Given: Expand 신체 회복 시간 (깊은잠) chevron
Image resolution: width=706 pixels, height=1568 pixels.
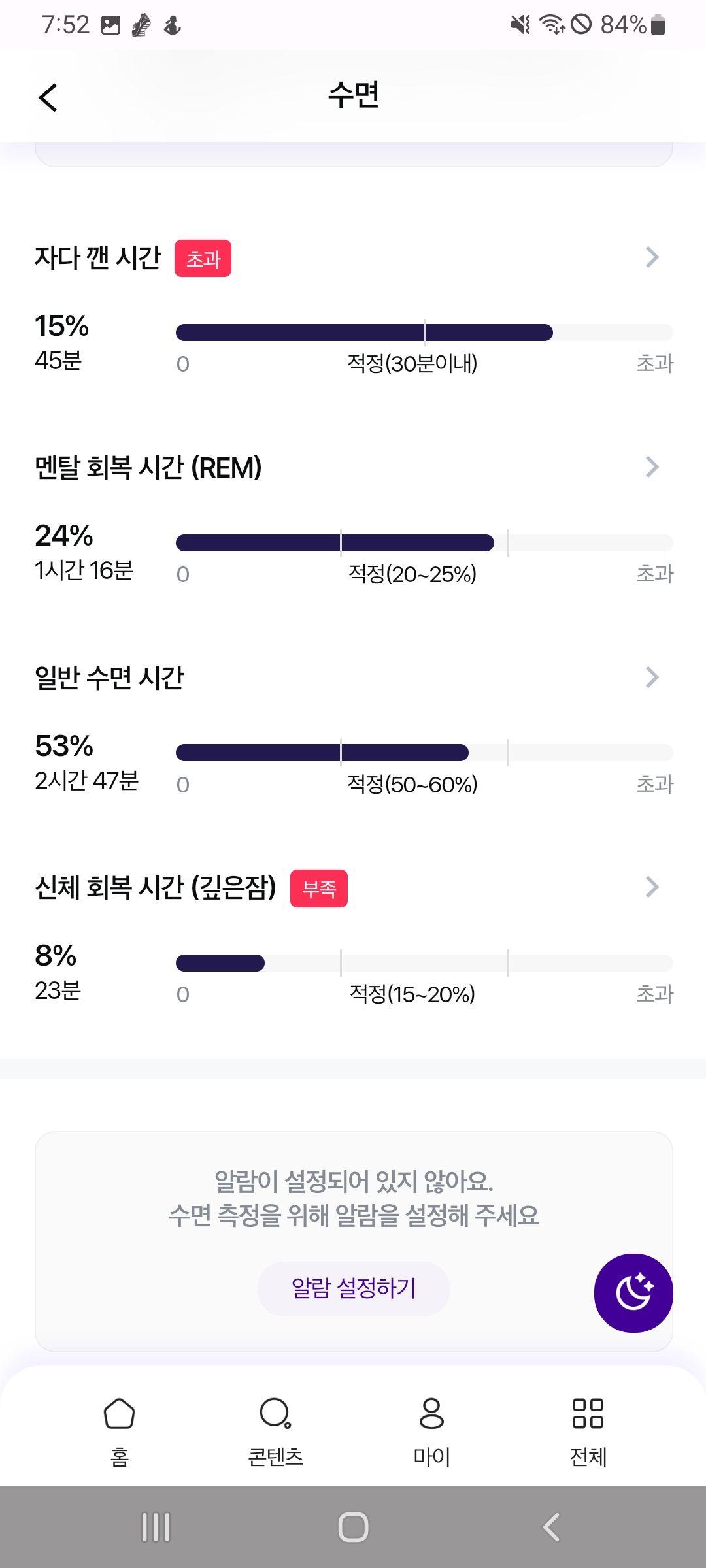Looking at the screenshot, I should (x=652, y=887).
